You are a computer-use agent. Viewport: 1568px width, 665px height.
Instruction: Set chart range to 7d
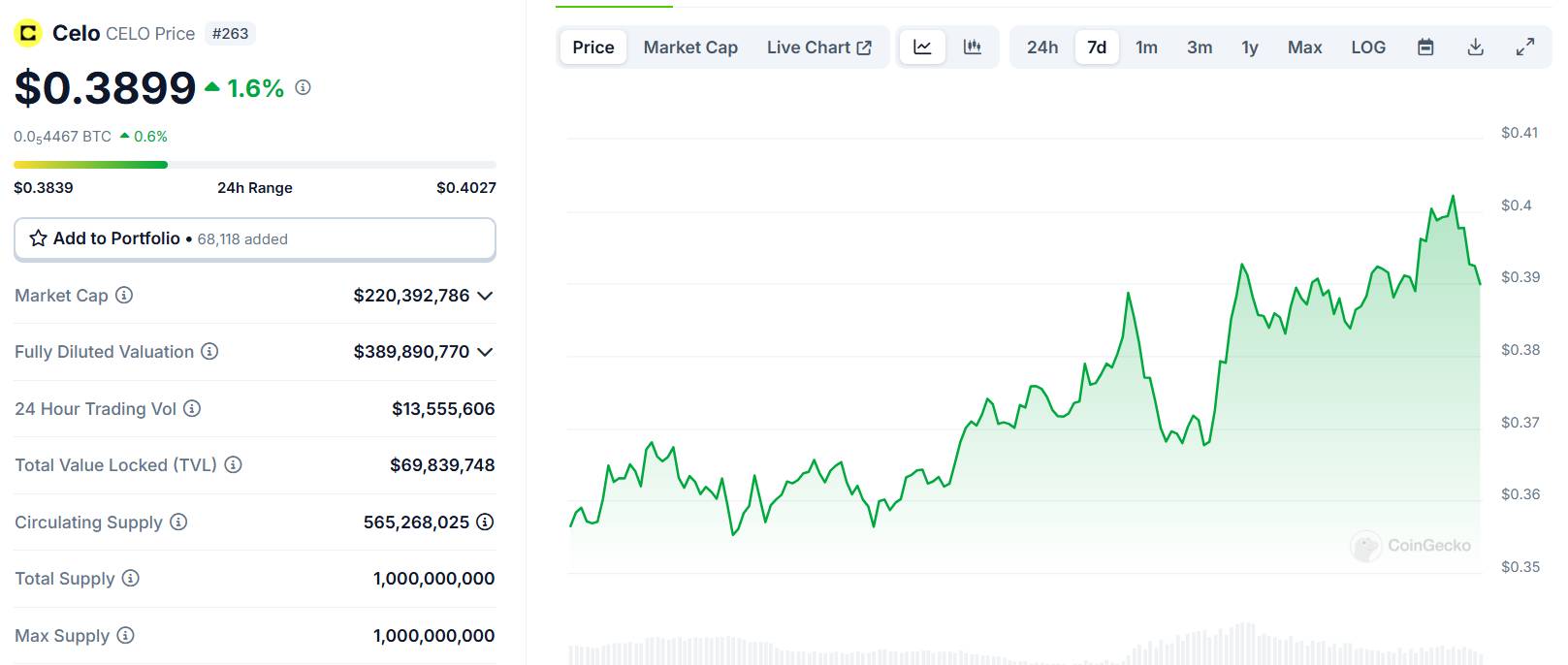(1097, 47)
